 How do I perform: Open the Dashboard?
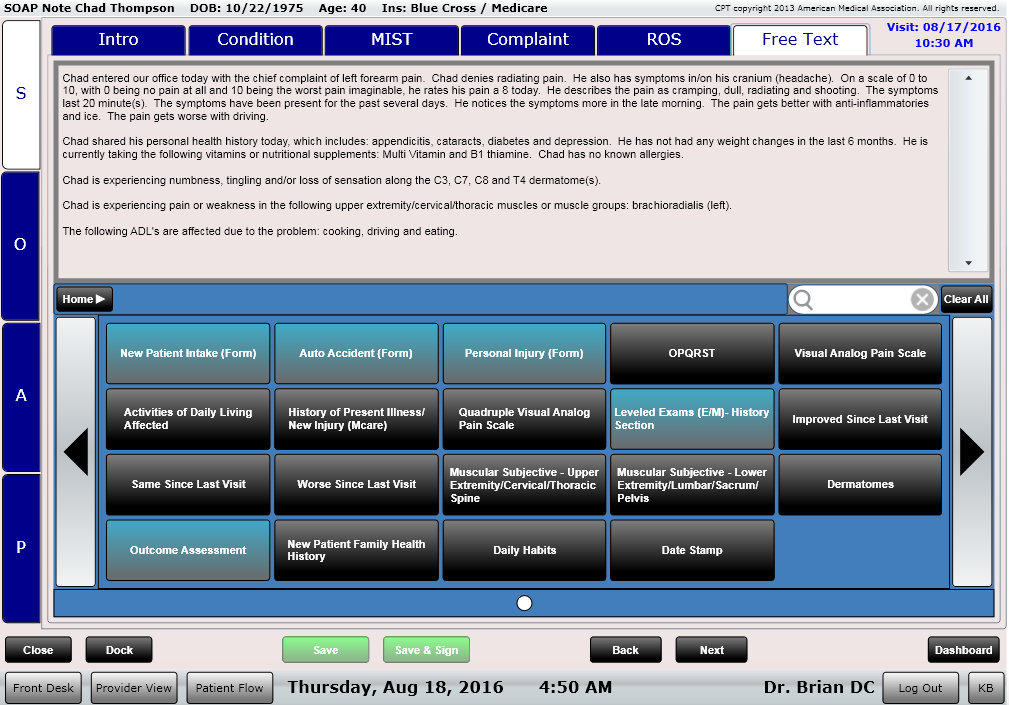963,650
